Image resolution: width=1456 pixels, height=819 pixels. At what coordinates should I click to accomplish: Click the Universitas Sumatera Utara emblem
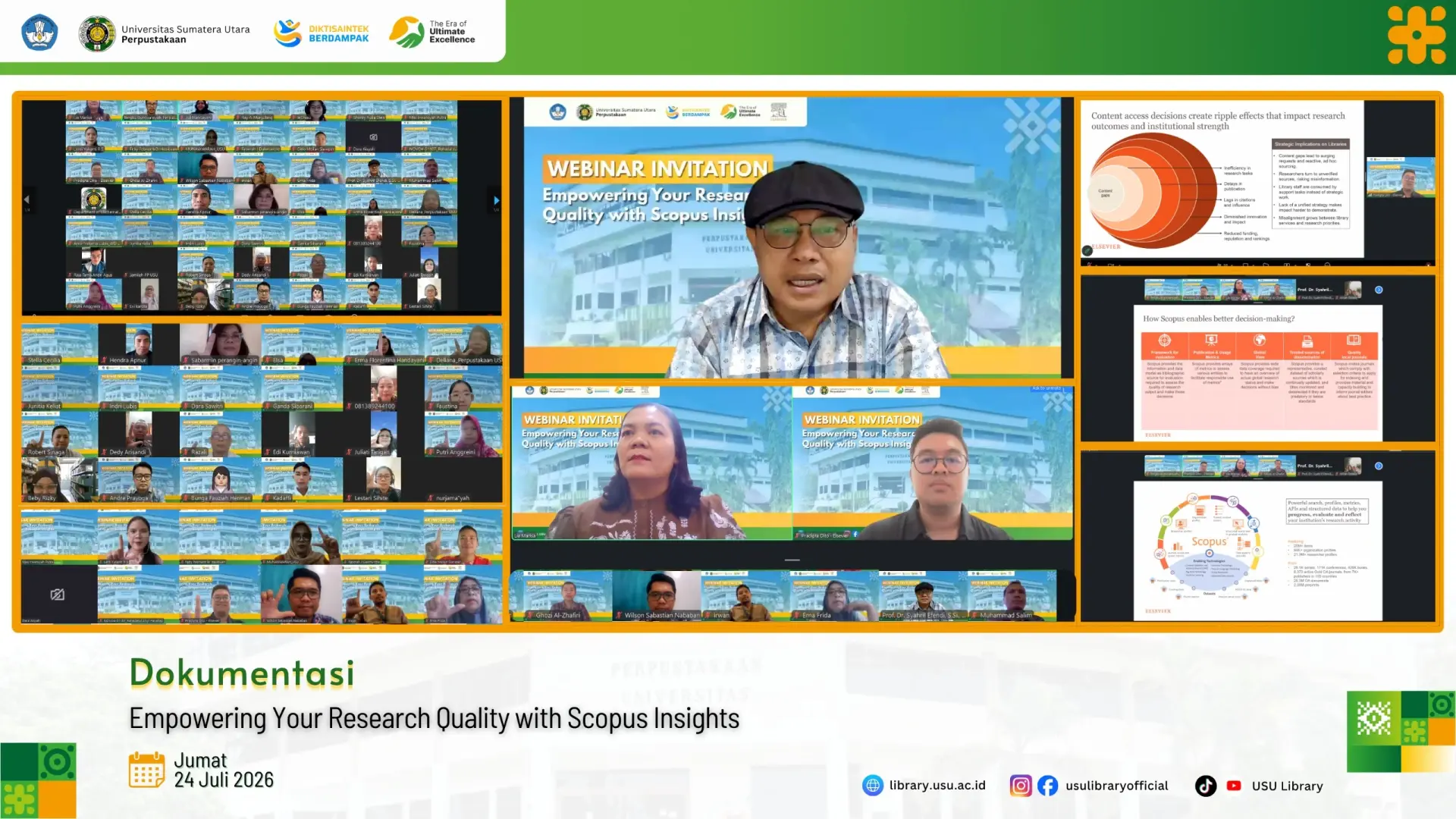(97, 33)
